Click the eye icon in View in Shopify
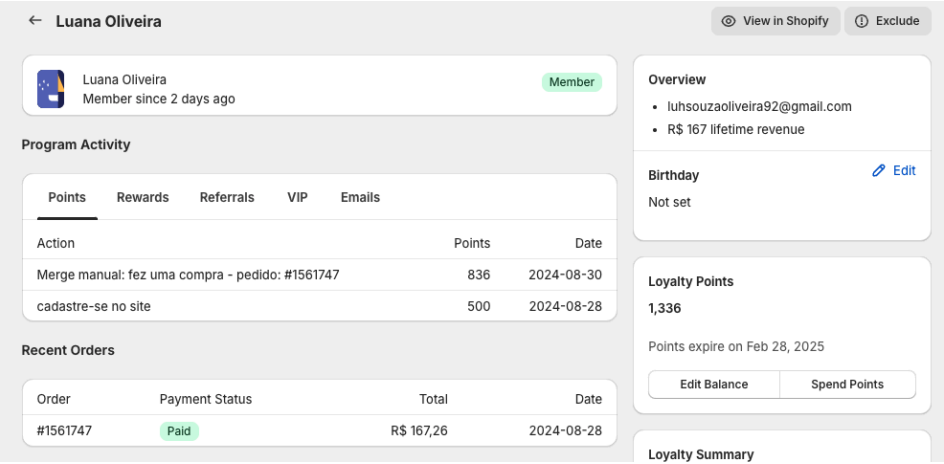 728,21
